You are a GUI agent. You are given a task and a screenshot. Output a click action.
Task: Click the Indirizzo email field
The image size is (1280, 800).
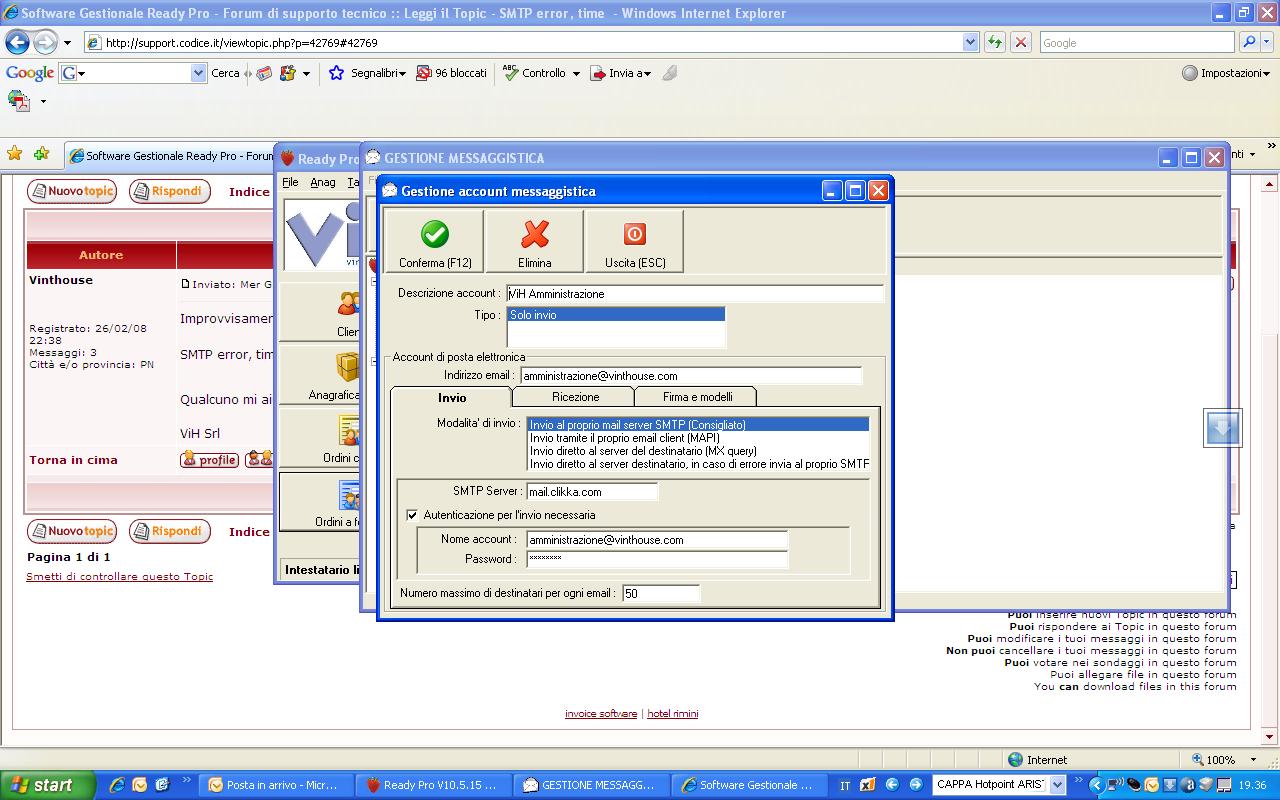[x=691, y=376]
